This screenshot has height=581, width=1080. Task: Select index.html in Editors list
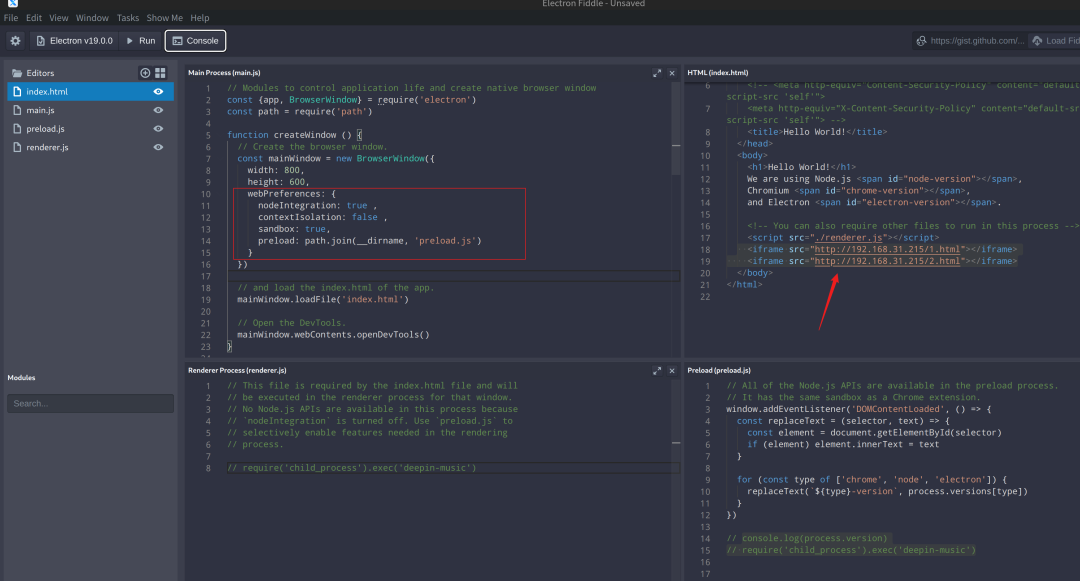[90, 92]
